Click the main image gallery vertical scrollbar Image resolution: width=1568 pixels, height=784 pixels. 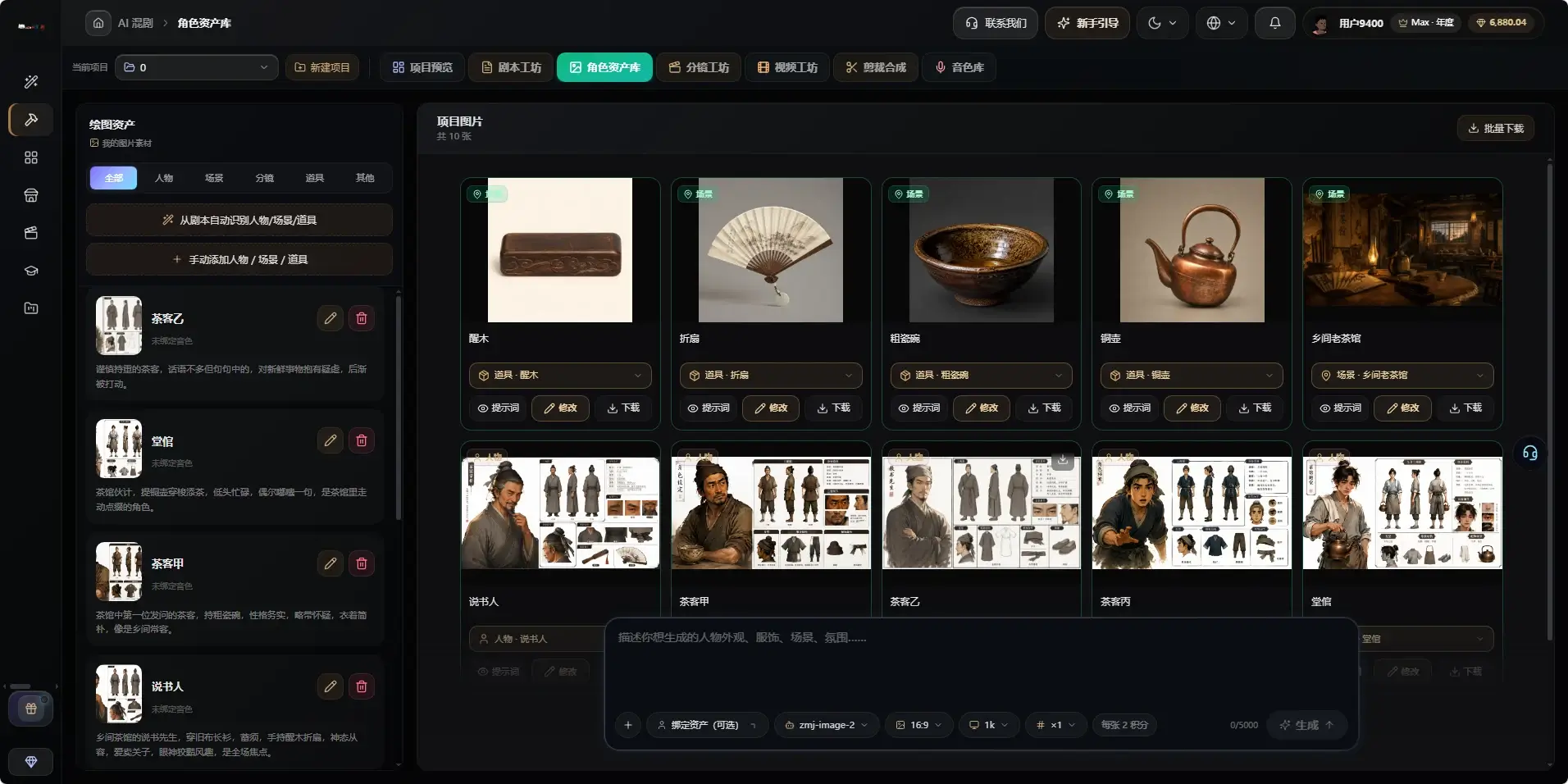pos(1549,402)
